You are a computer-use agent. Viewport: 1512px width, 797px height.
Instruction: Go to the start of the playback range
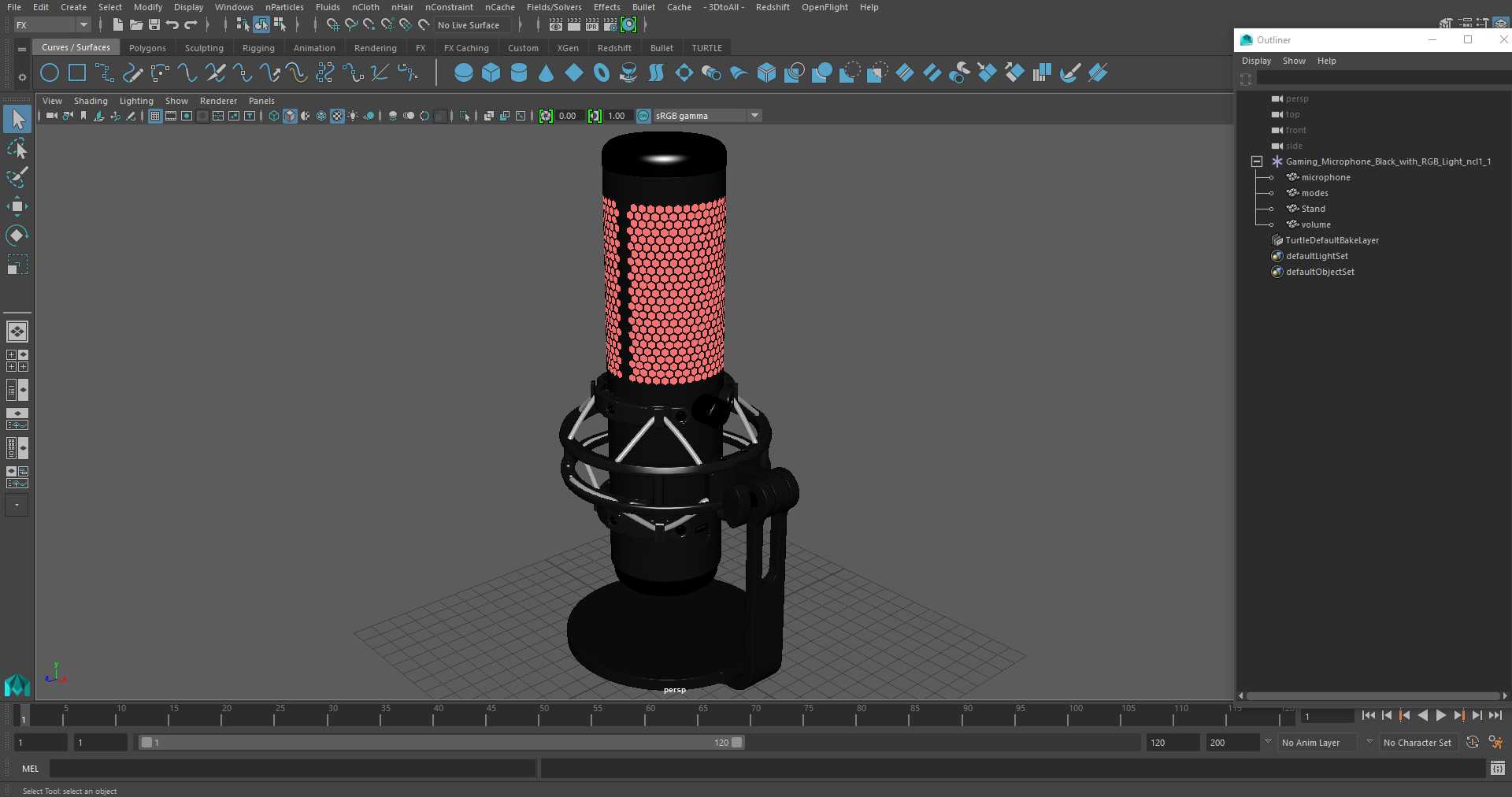pos(1368,715)
